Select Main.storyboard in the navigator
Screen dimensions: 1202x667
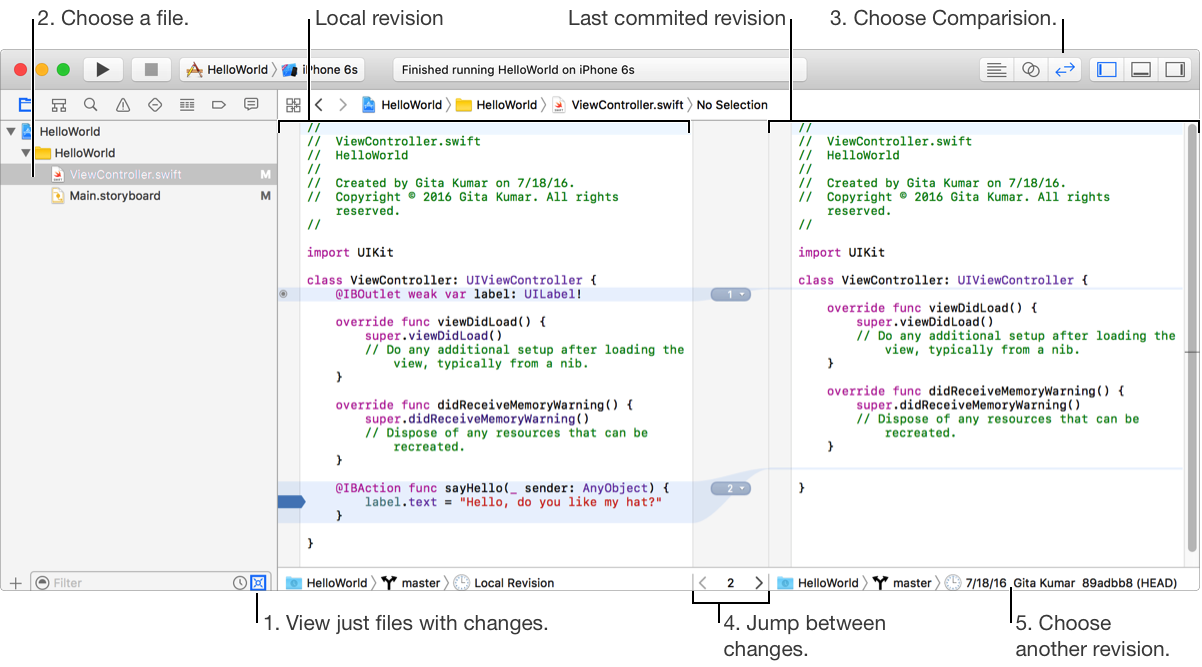click(114, 196)
